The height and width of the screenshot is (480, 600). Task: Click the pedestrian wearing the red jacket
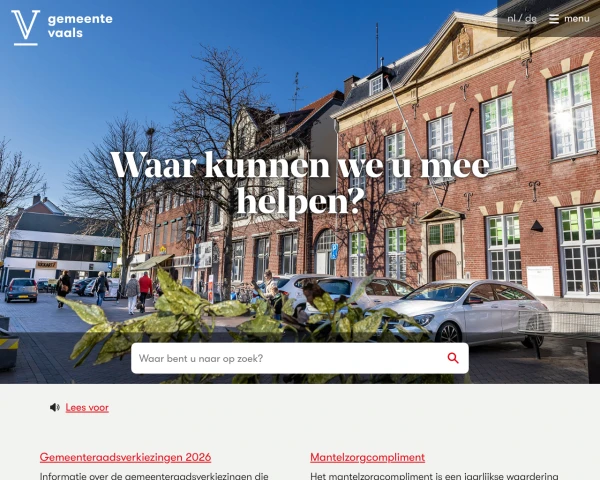pyautogui.click(x=145, y=291)
